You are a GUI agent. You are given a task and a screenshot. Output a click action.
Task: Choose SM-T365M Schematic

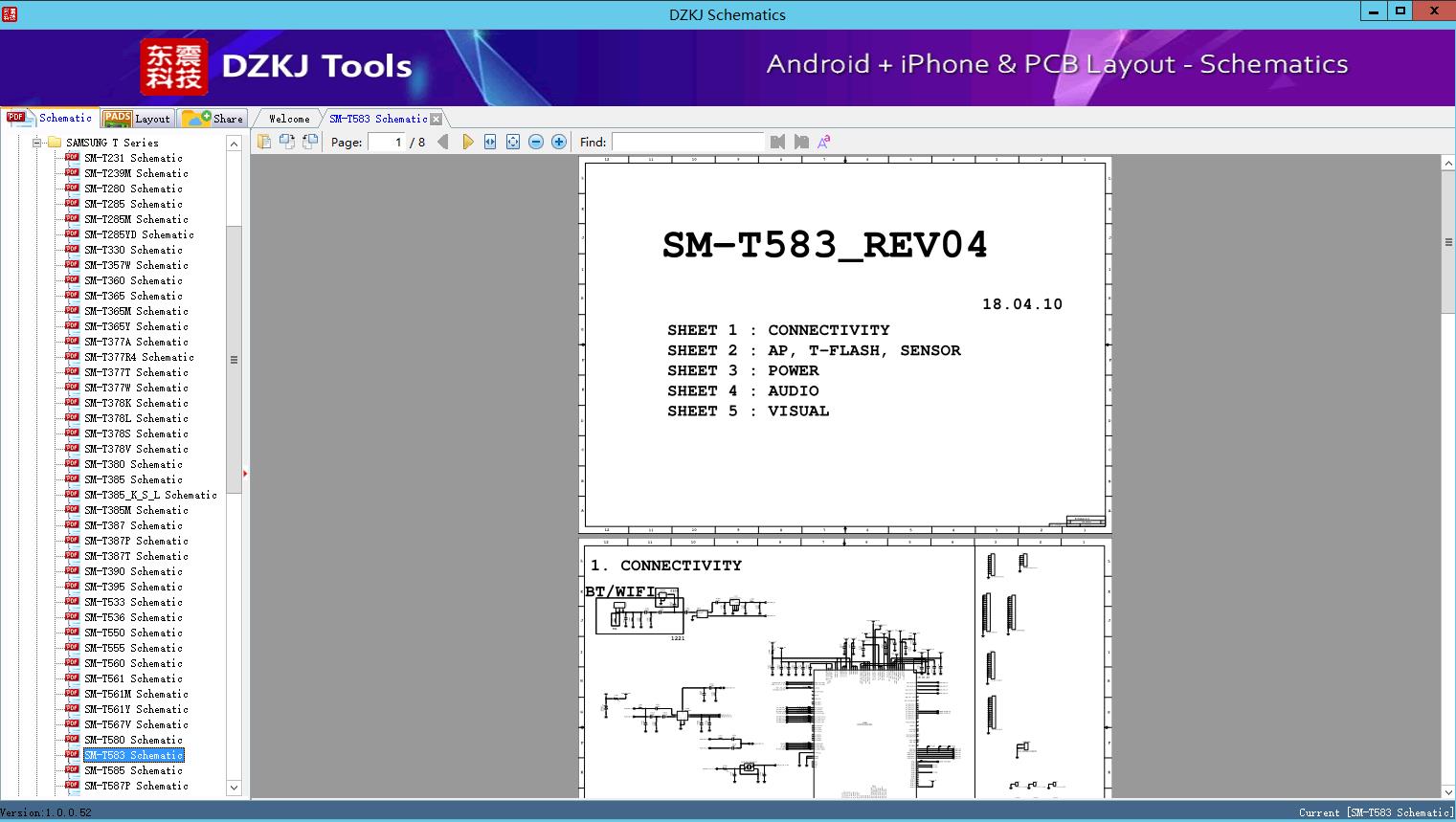(136, 311)
